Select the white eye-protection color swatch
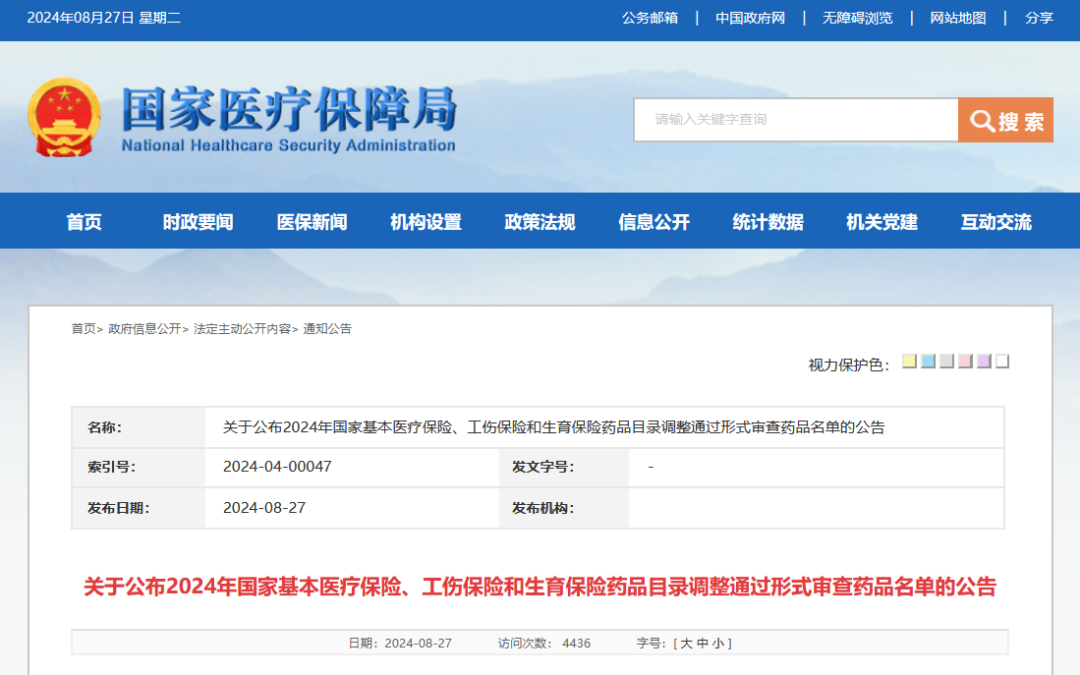The height and width of the screenshot is (675, 1080). coord(1002,362)
